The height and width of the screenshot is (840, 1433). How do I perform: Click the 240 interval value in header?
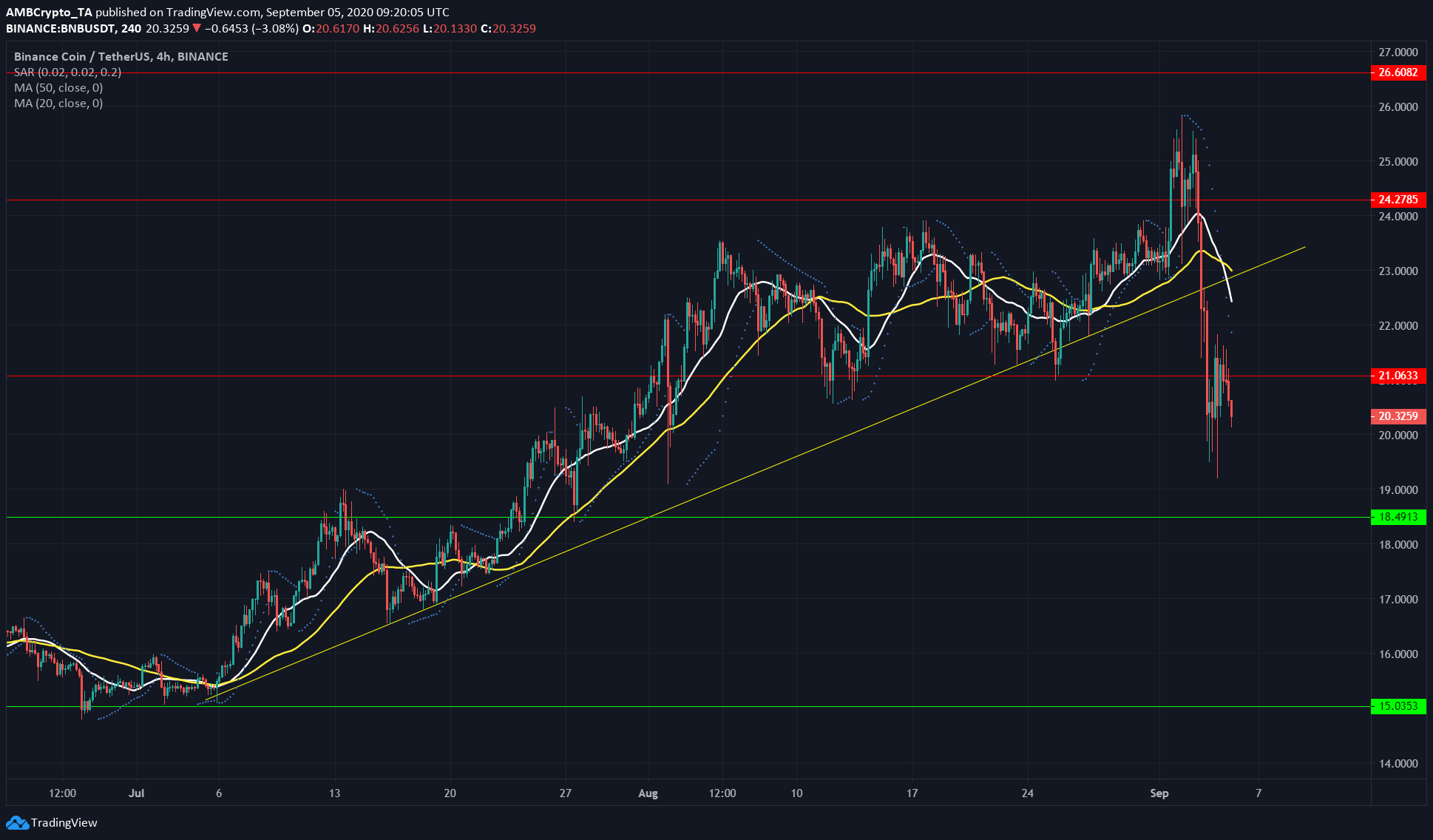[131, 29]
